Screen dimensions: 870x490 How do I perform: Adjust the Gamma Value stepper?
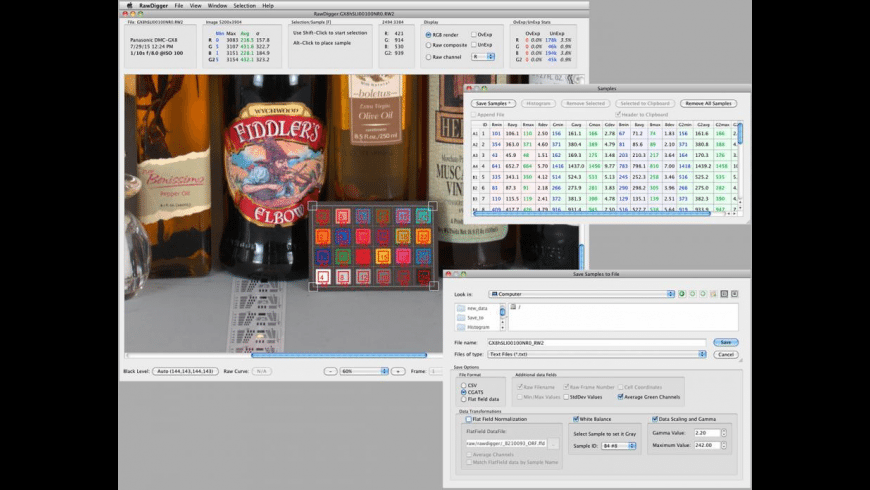click(x=724, y=433)
